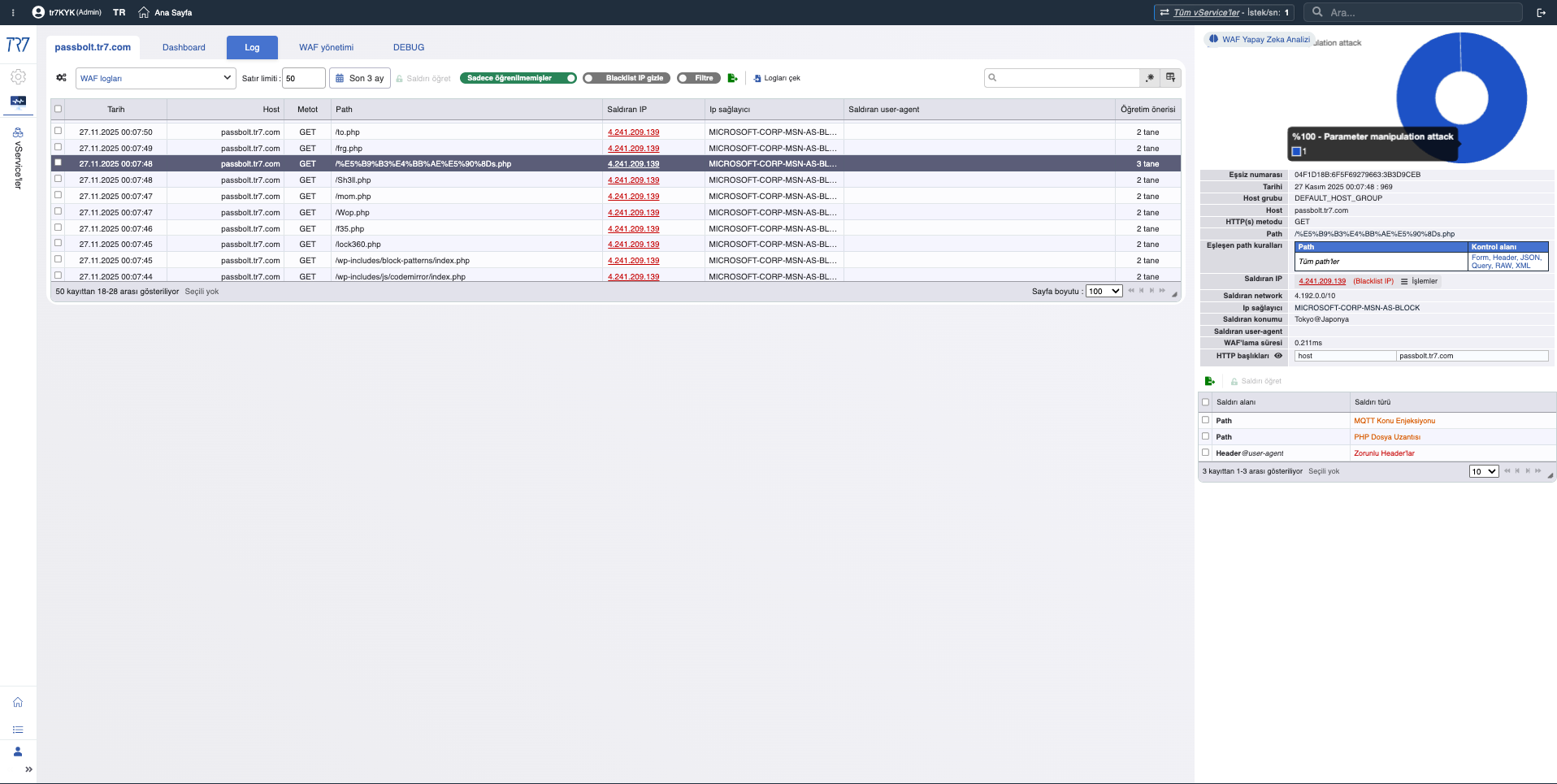Image resolution: width=1557 pixels, height=784 pixels.
Task: Click next page arrow in attack table pager
Action: point(1528,471)
